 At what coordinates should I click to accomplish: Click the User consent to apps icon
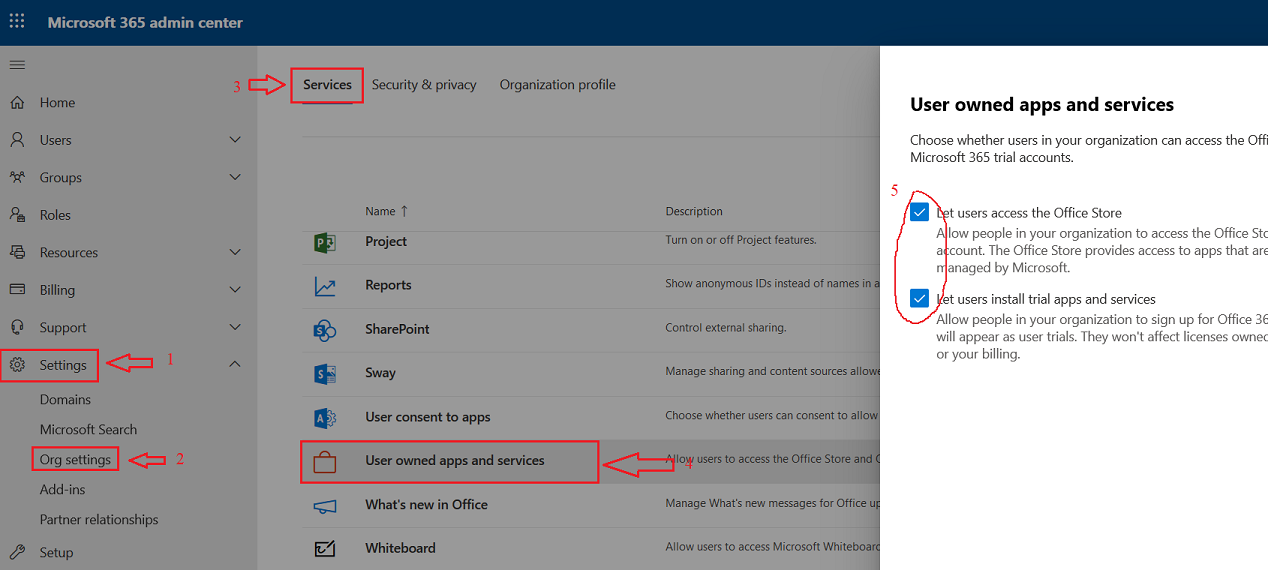(x=324, y=417)
